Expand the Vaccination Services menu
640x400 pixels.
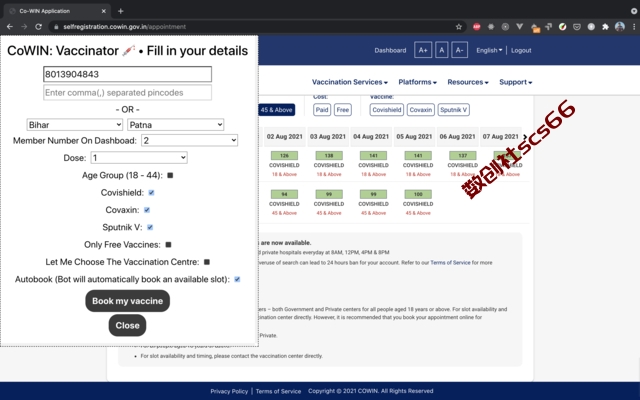(x=350, y=82)
